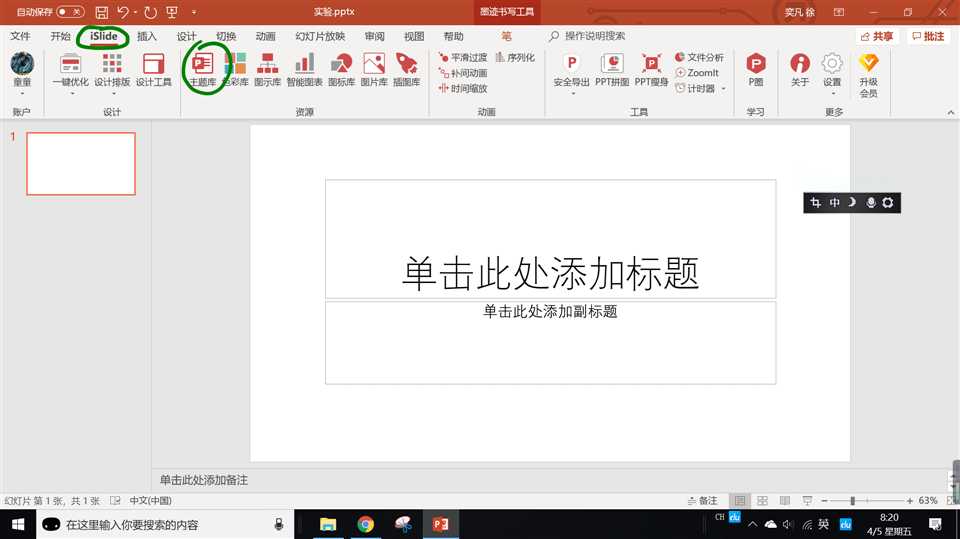Switch to the 插入 Insert tab
Viewport: 960px width, 539px height.
146,36
